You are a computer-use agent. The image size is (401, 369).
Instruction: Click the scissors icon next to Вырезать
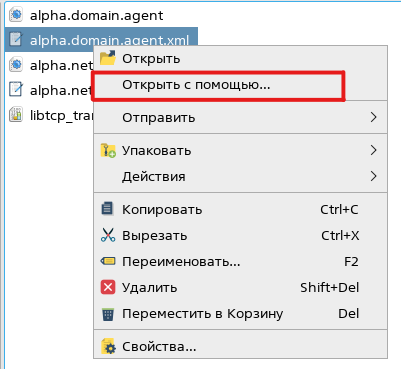pos(108,235)
